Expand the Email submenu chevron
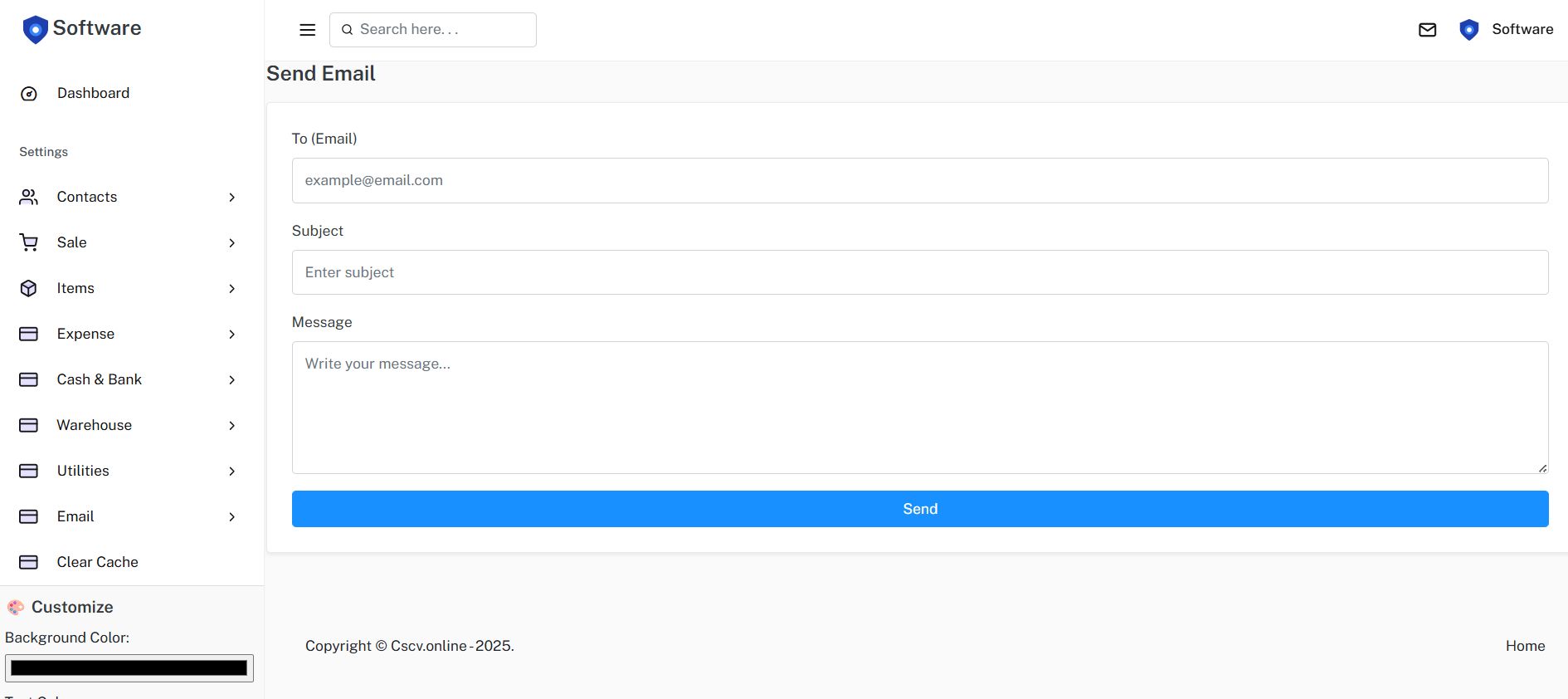 tap(232, 517)
